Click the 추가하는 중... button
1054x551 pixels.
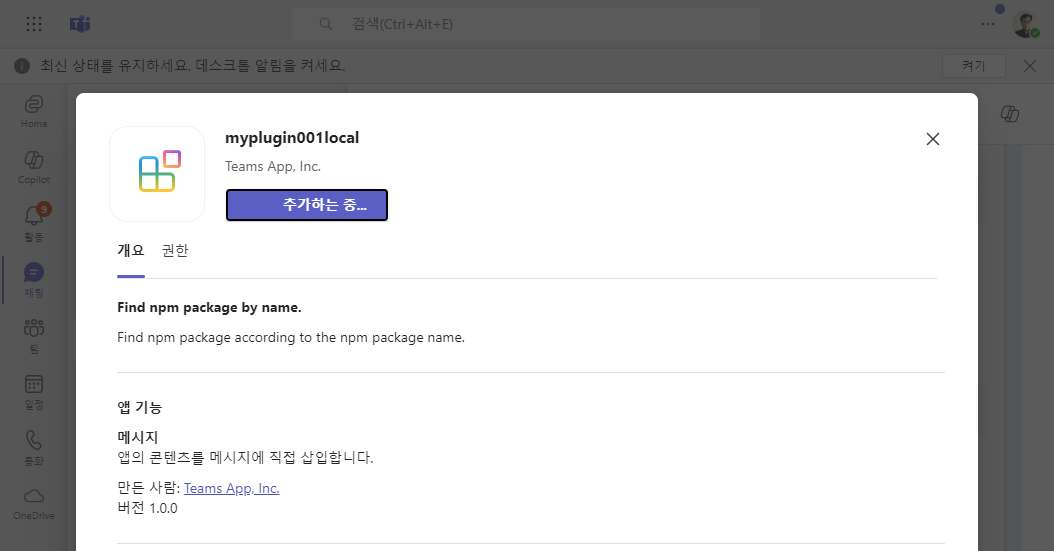[307, 205]
